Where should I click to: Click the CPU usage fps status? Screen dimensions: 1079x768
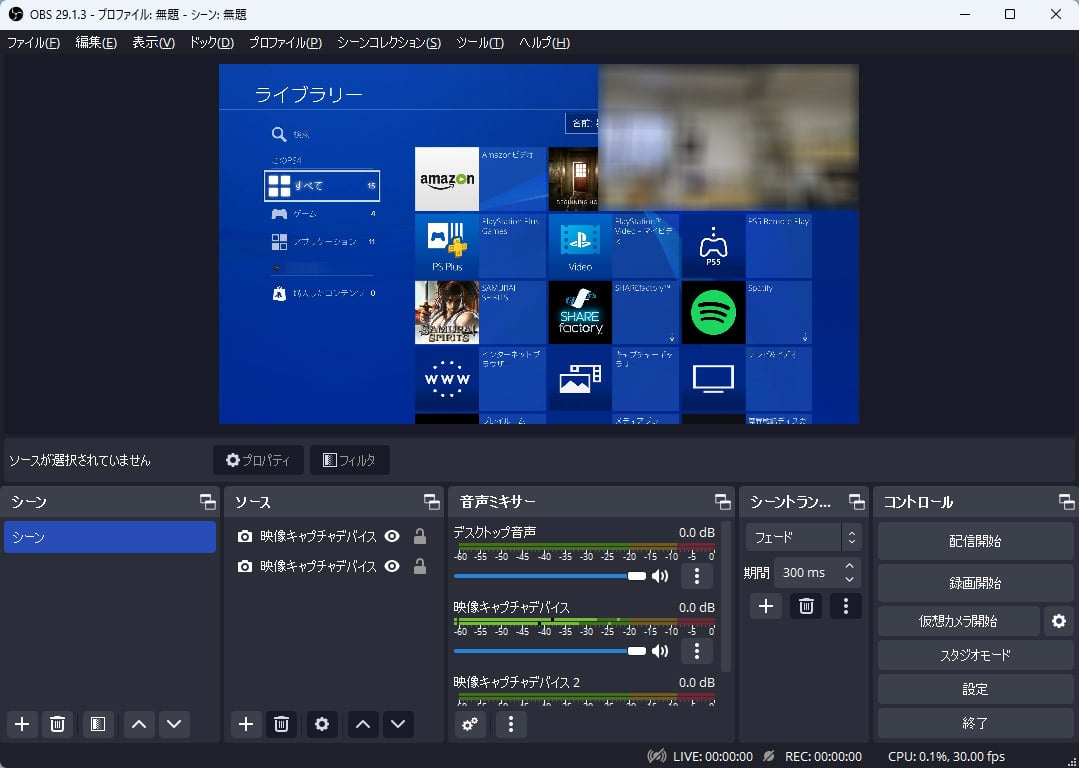946,756
